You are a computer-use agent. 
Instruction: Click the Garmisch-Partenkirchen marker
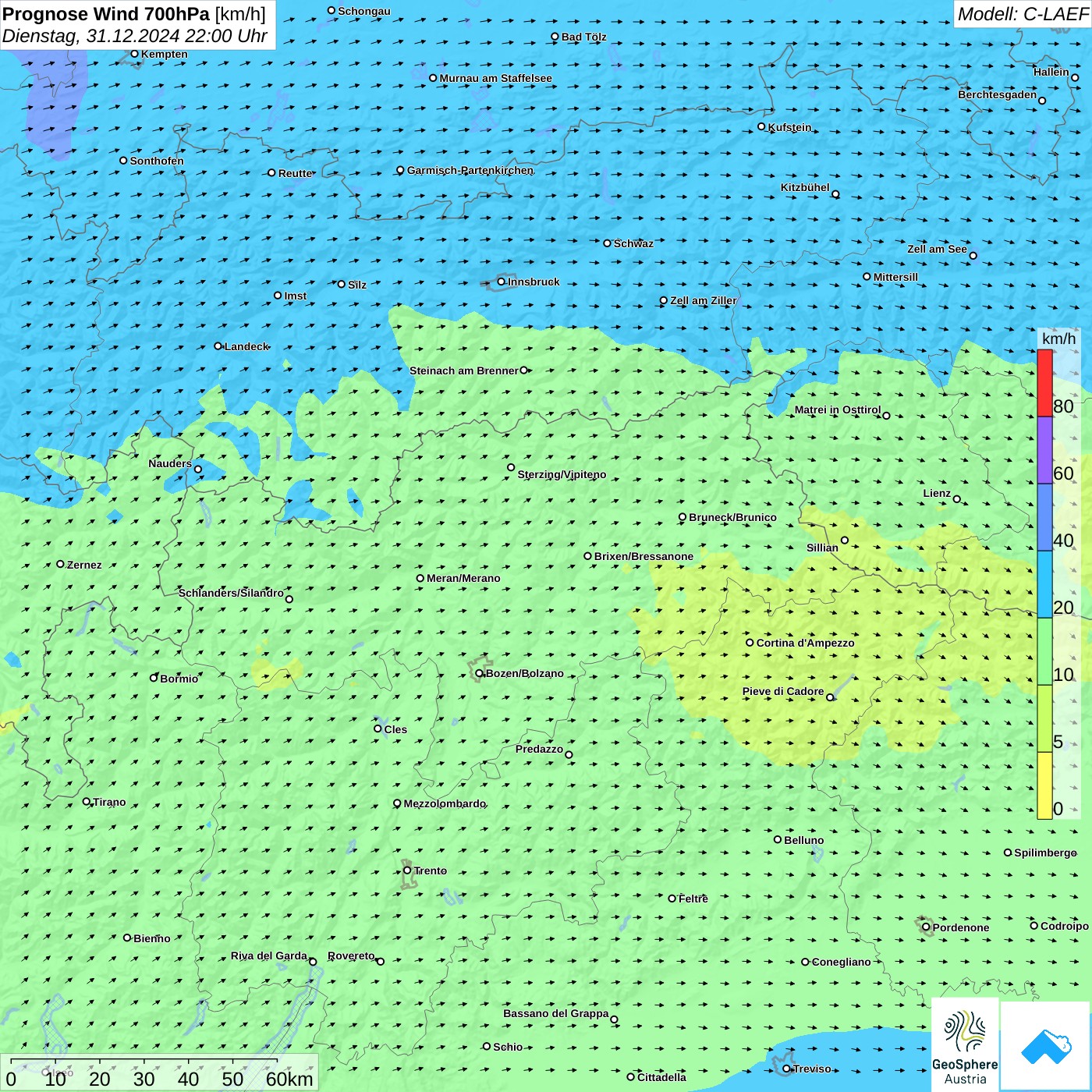400,170
